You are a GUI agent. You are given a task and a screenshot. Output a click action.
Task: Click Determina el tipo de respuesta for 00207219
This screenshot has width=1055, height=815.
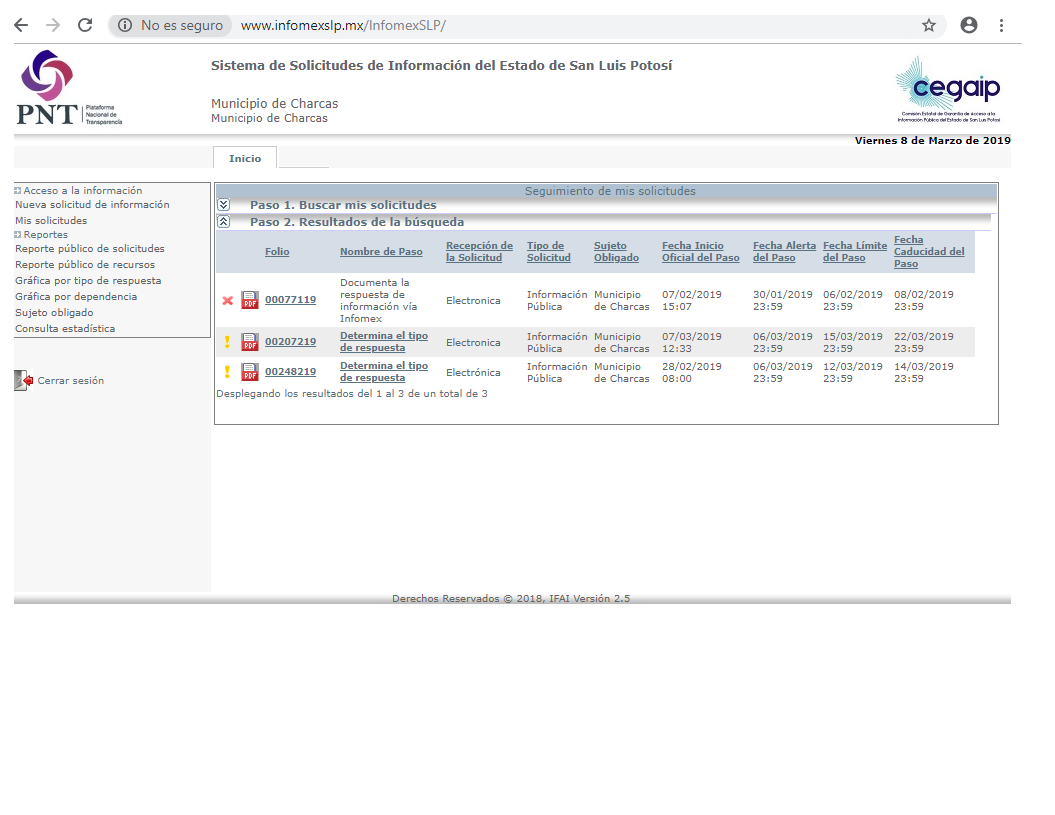pyautogui.click(x=384, y=342)
